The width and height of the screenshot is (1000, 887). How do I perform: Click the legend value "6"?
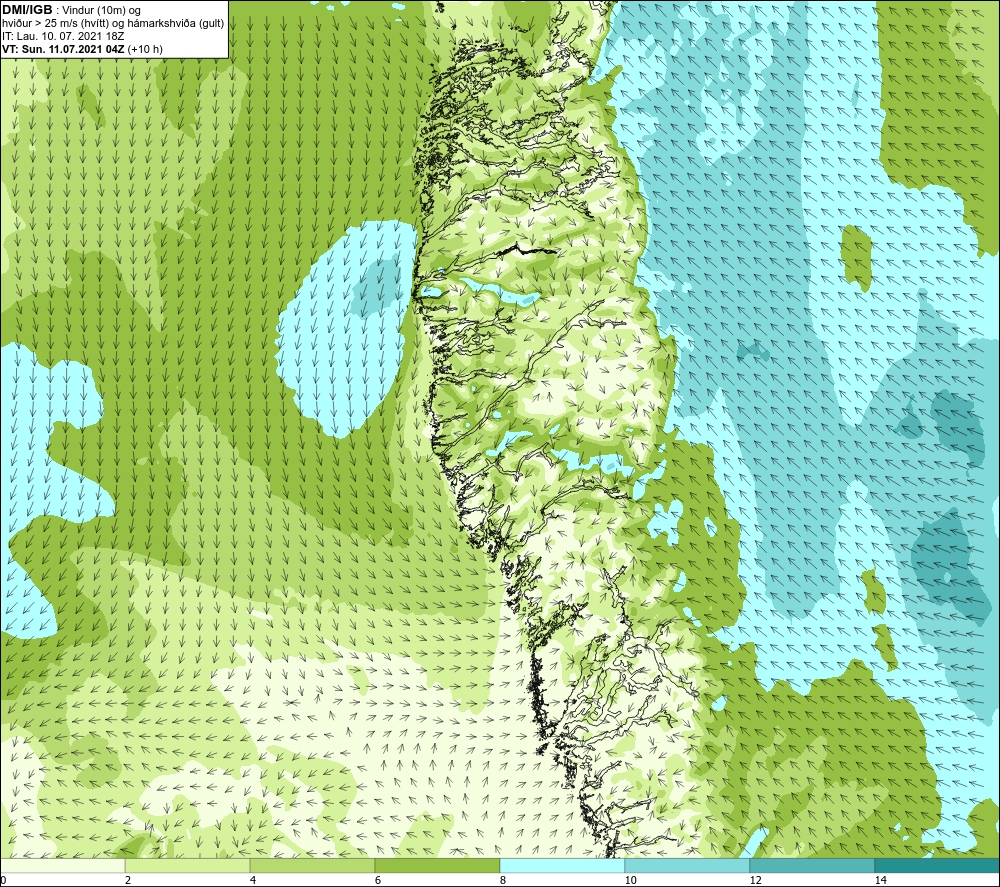378,880
